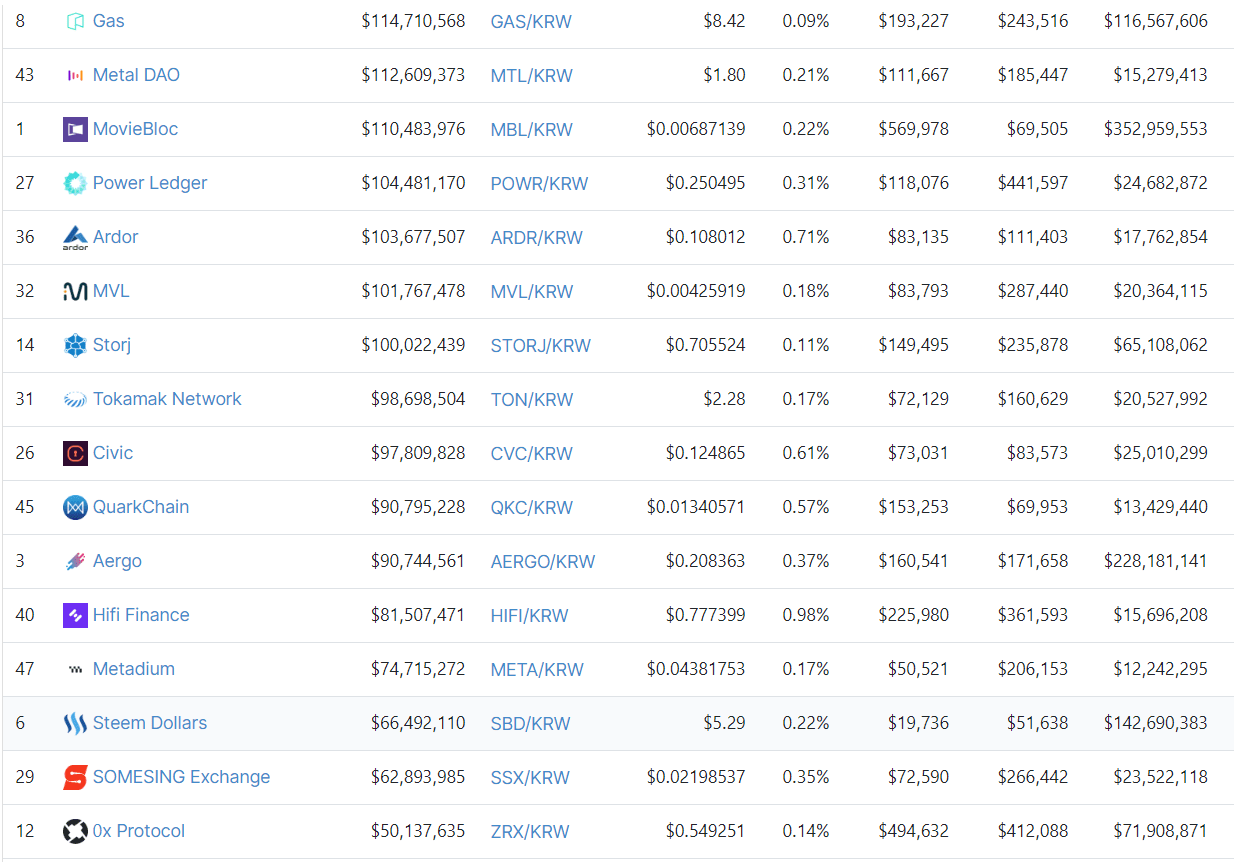Open the MBL/KRW trading pair
Screen dimensions: 1234x862
532,130
